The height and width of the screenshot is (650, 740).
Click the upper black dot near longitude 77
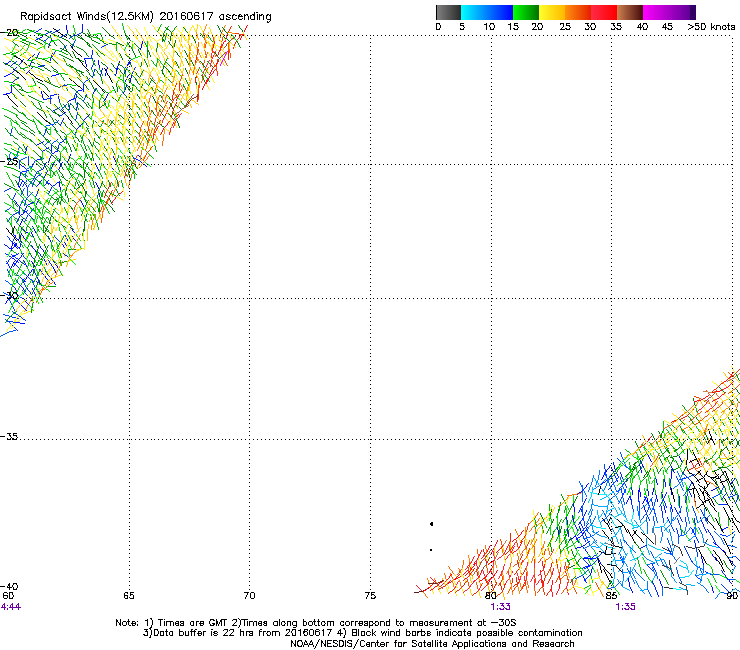coord(431,524)
